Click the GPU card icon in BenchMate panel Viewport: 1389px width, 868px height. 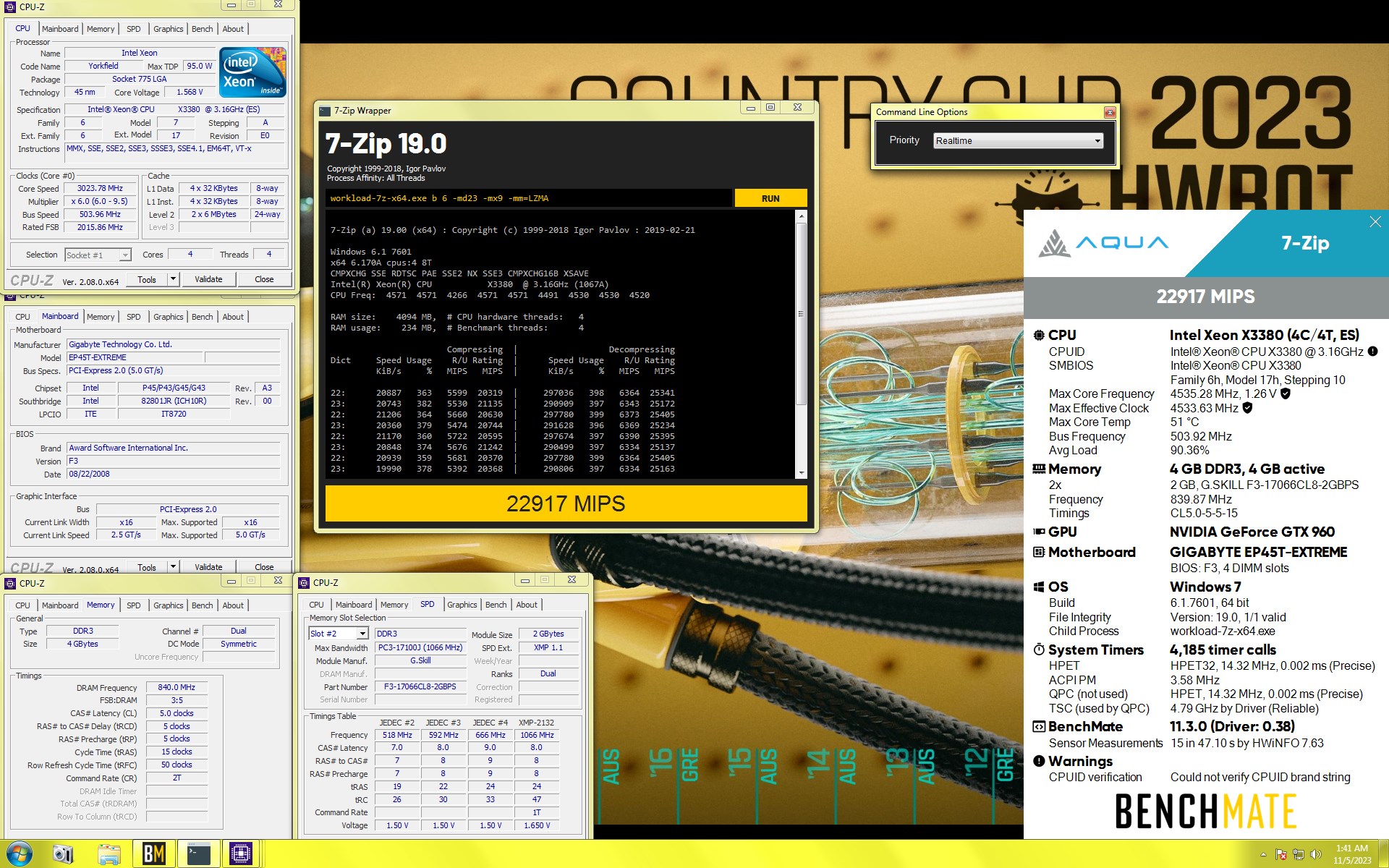tap(1039, 532)
